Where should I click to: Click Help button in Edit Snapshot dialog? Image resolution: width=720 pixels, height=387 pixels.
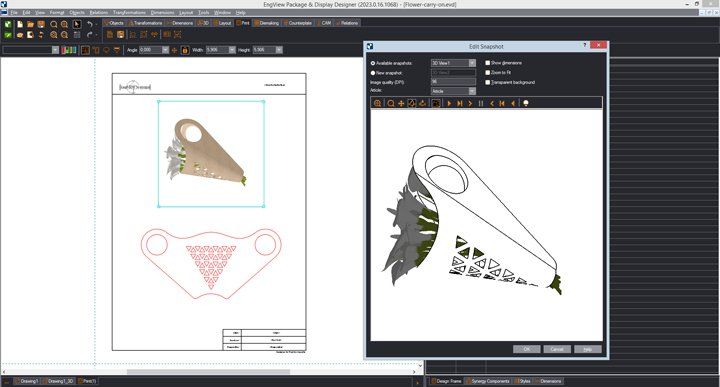point(588,349)
